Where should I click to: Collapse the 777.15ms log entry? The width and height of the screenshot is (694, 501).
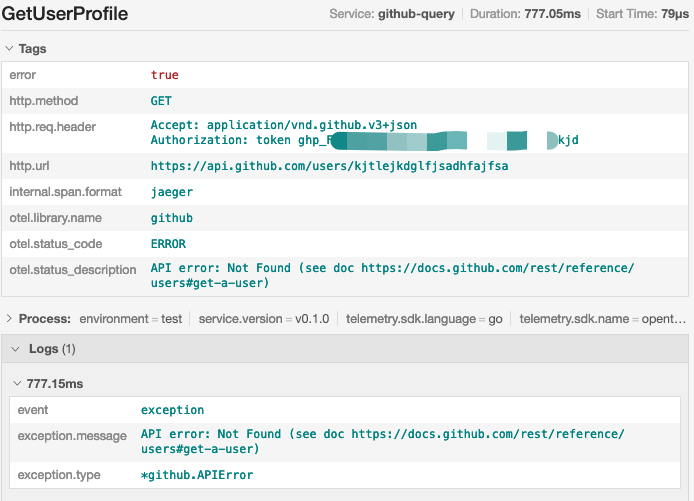point(17,383)
